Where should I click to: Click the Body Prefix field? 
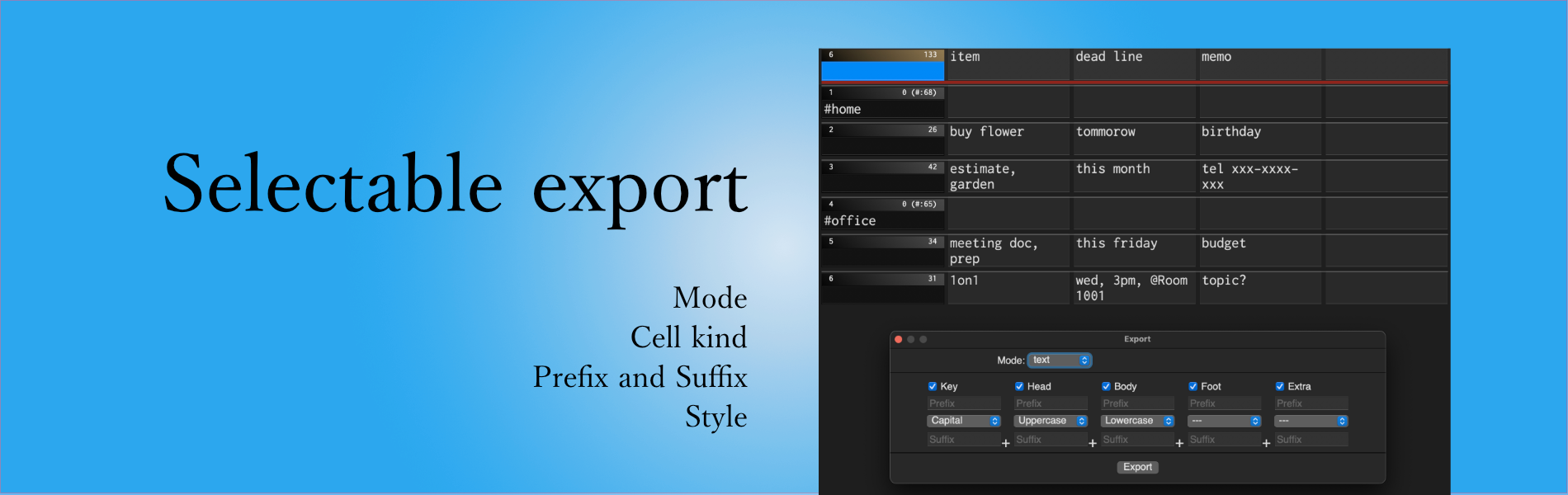tap(1137, 403)
